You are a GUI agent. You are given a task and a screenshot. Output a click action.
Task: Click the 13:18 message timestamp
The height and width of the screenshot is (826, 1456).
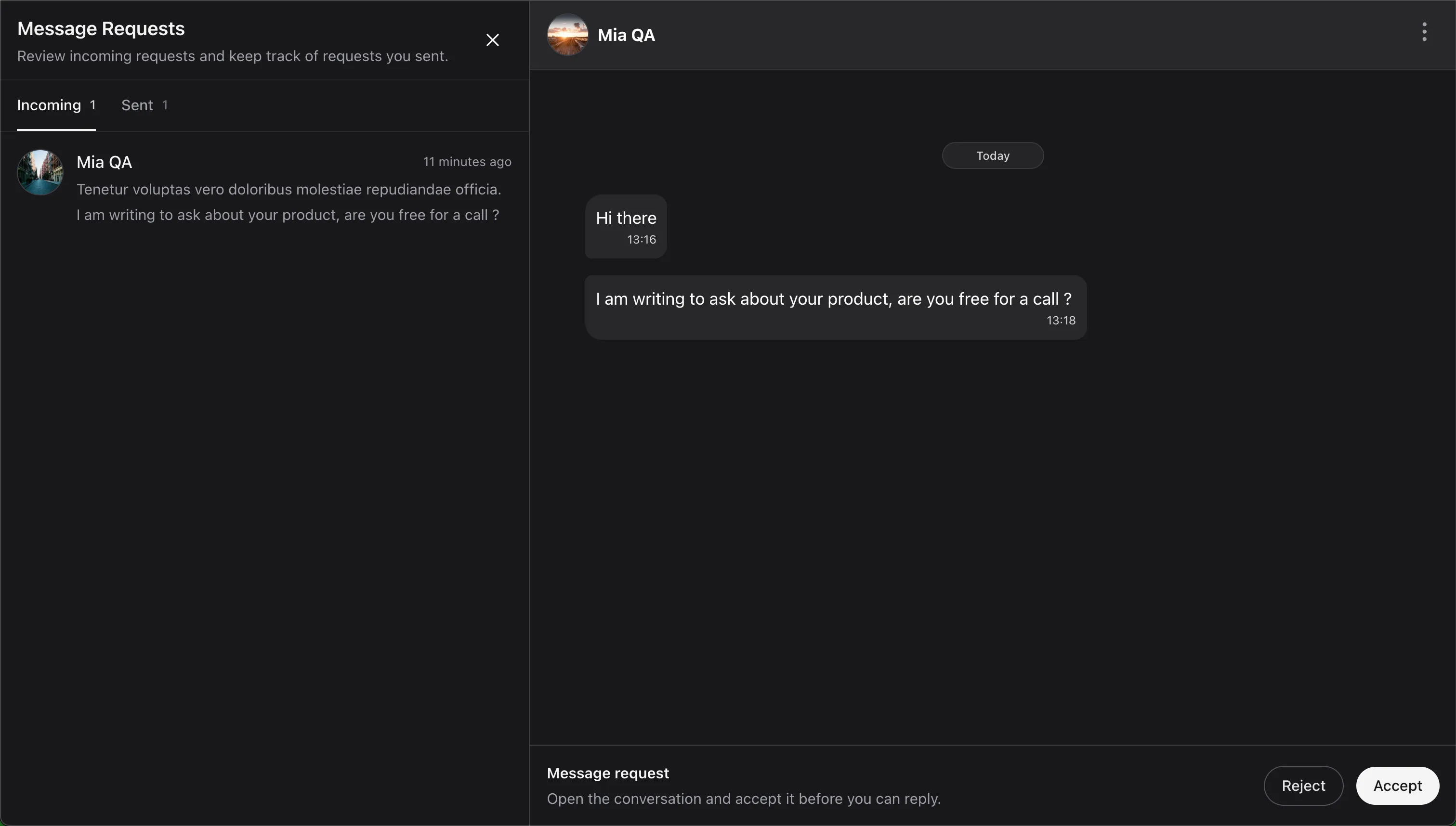coord(1061,321)
